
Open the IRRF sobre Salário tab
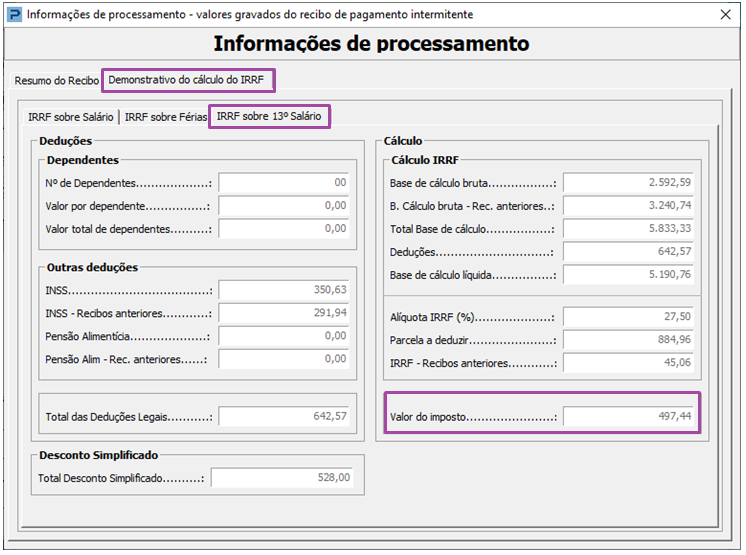click(x=70, y=117)
